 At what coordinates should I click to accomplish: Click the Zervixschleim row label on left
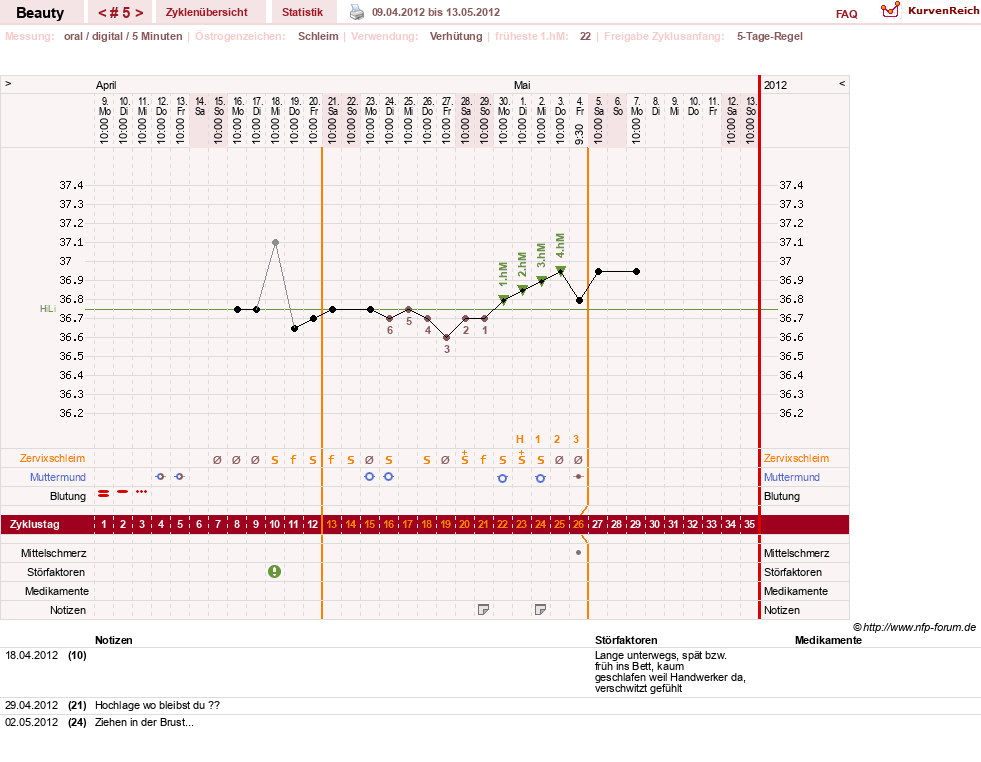click(52, 458)
